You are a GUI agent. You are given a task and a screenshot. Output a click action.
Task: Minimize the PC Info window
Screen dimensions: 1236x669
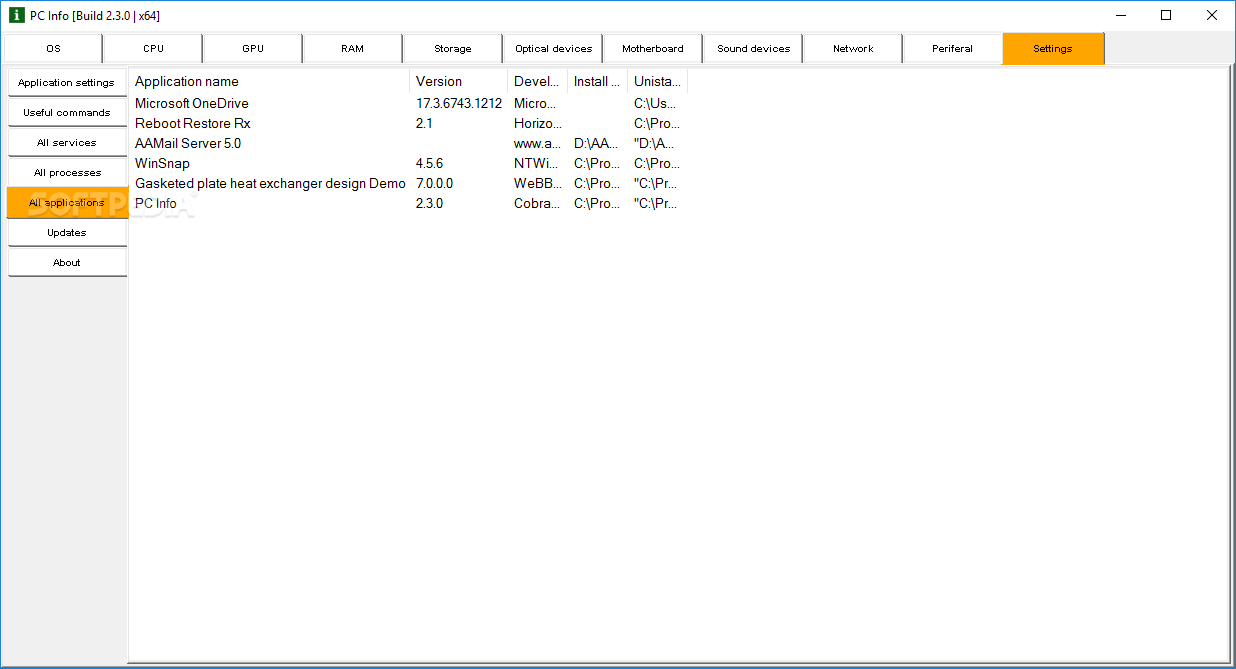click(1120, 15)
